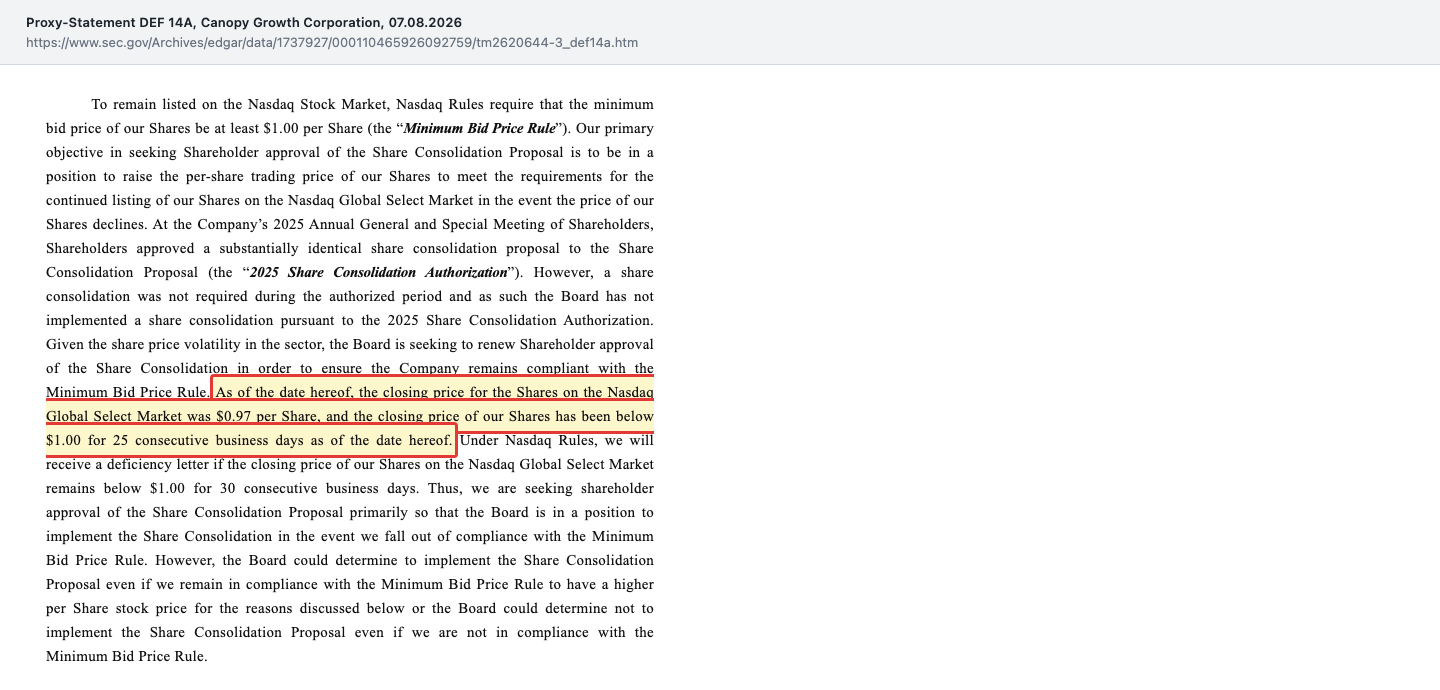The image size is (1440, 690).
Task: Click the Proxy-Statement DEF 14A title
Action: [x=244, y=22]
